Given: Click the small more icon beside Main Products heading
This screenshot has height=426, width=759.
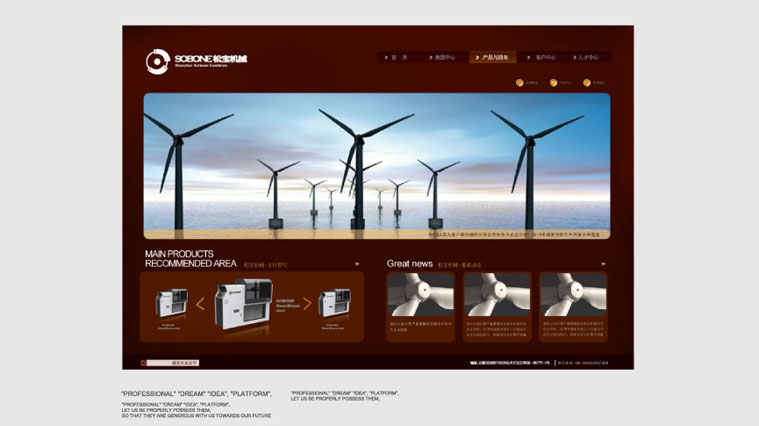Looking at the screenshot, I should point(356,264).
